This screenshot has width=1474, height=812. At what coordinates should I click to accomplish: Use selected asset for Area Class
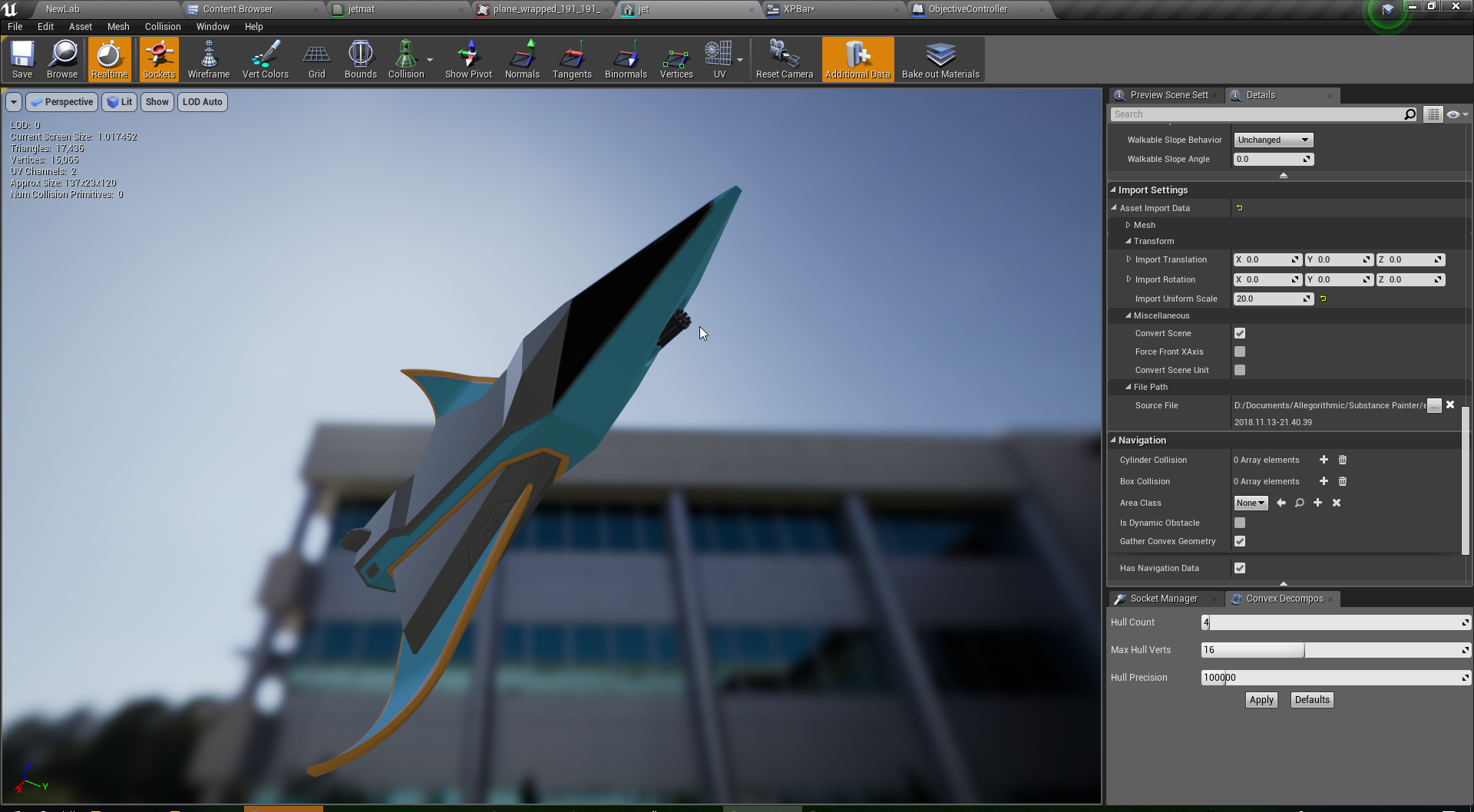[x=1281, y=503]
